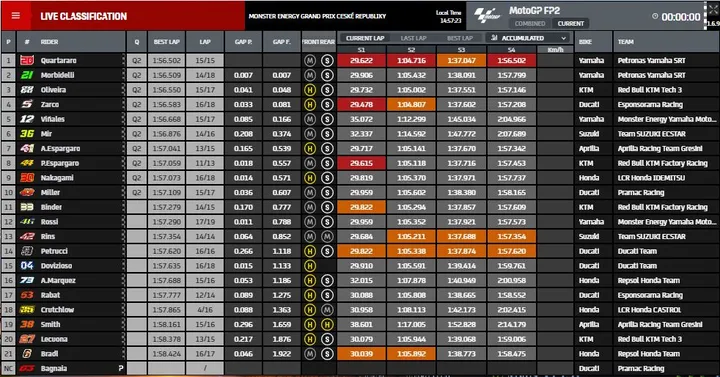This screenshot has height=377, width=720.
Task: Click Oliveira's number 88 badge
Action: 27,90
